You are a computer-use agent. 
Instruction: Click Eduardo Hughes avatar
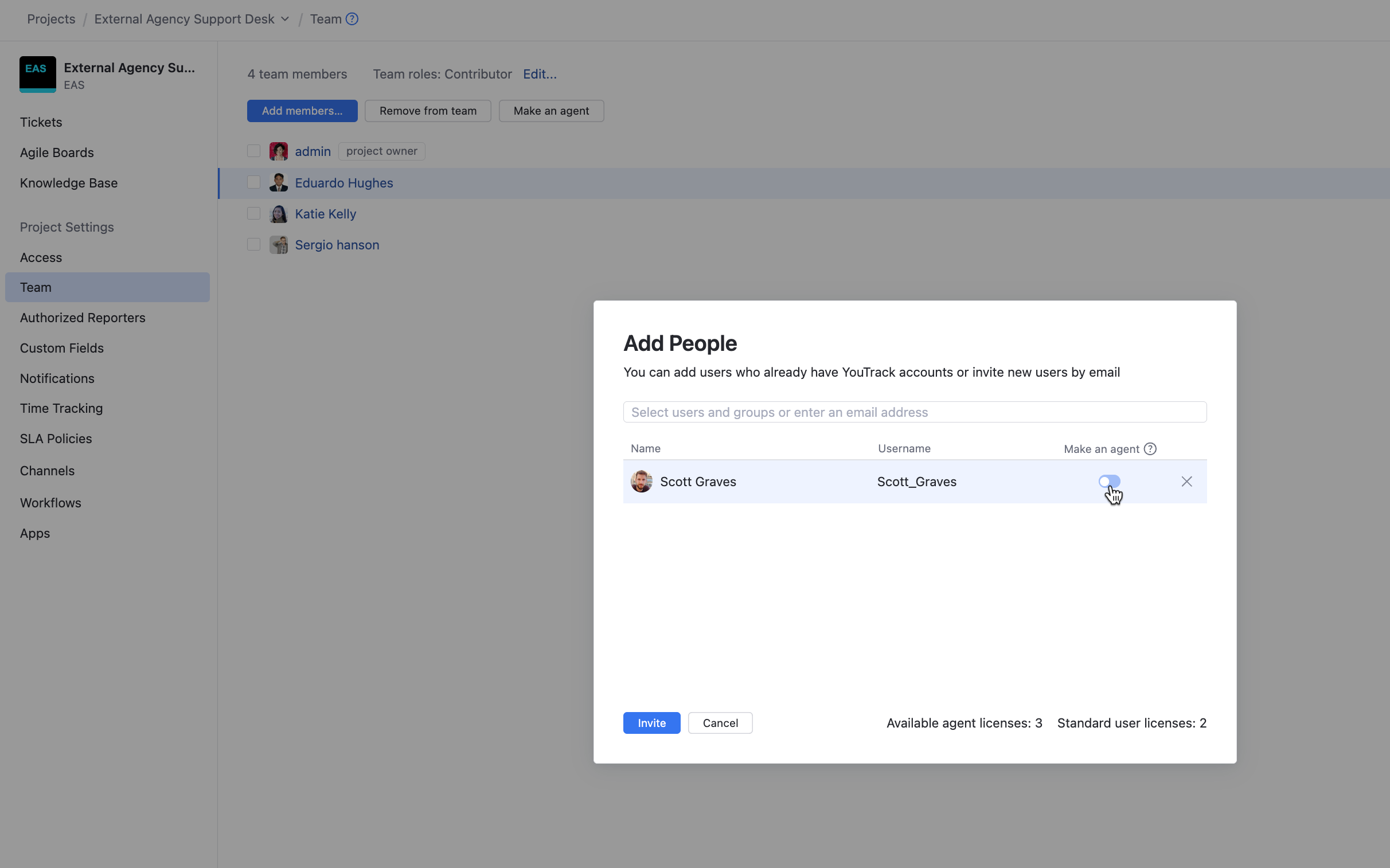(x=279, y=183)
